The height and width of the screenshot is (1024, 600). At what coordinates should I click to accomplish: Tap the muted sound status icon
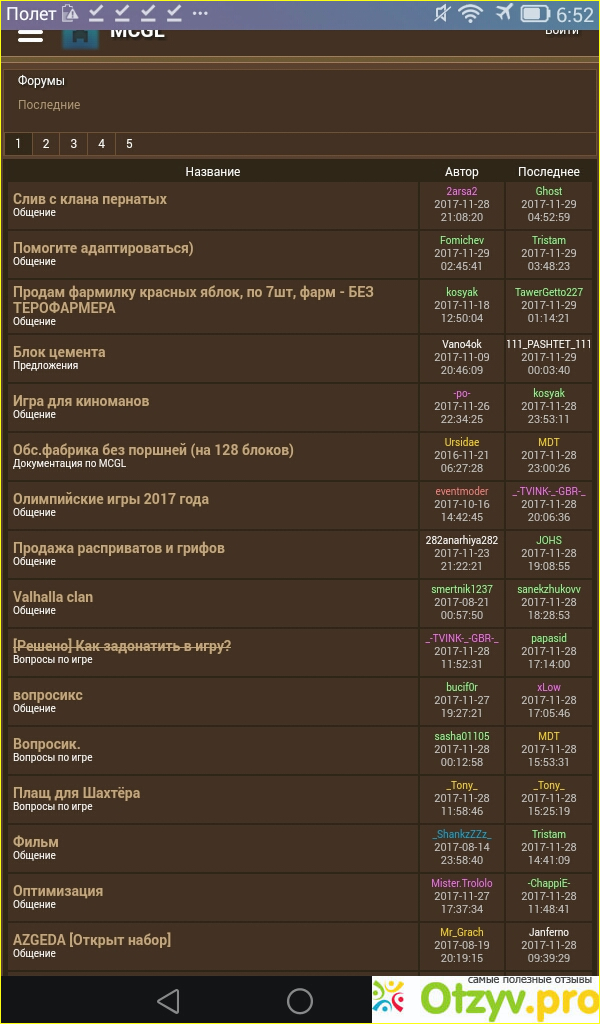click(443, 14)
